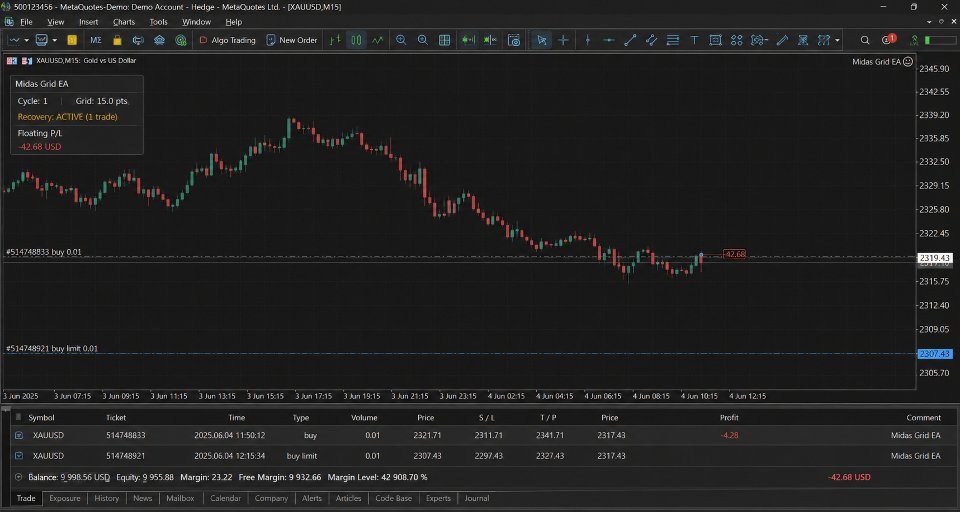Open the View menu
Screen dimensions: 960x512
[x=56, y=22]
